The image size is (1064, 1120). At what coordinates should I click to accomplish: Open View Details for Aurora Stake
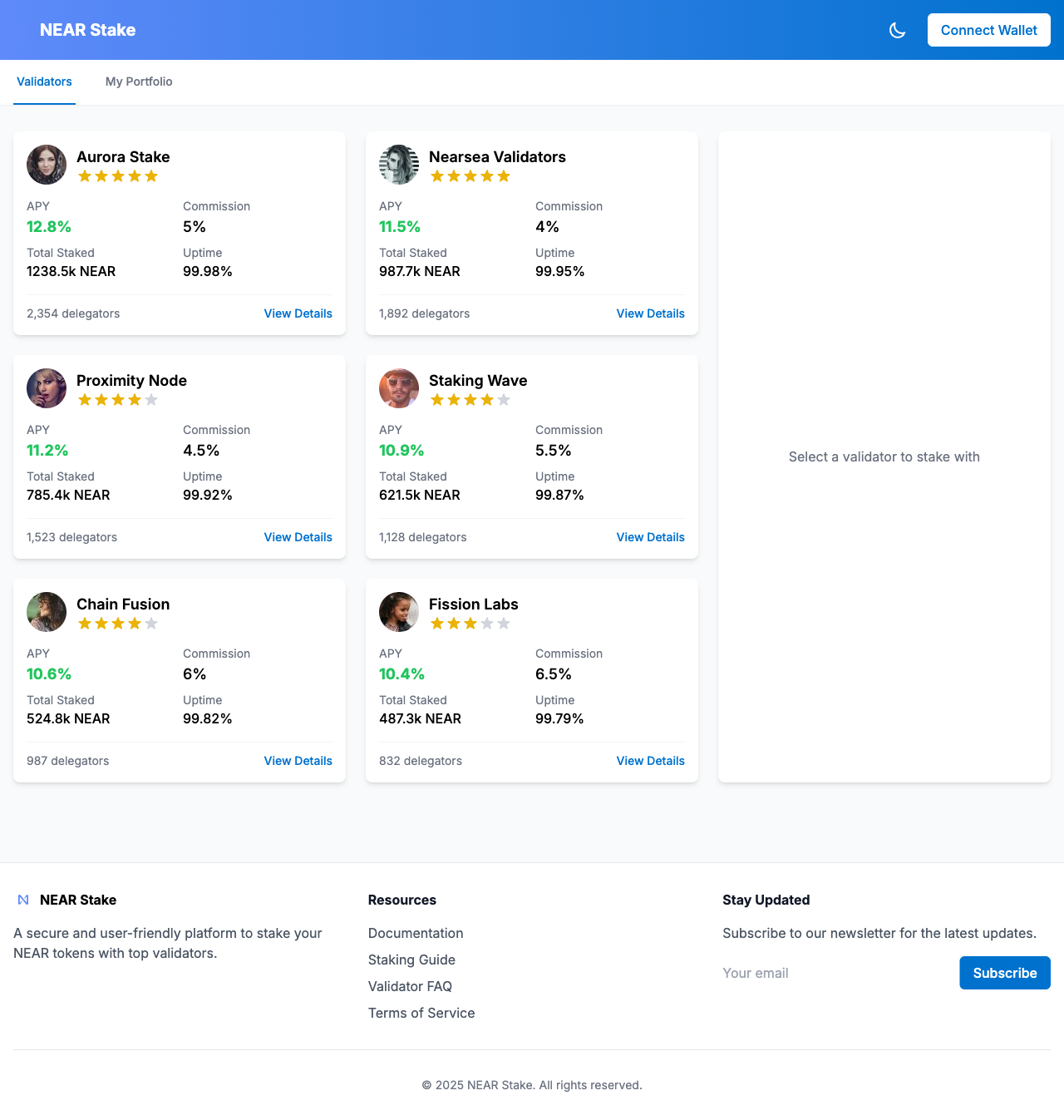(x=298, y=313)
